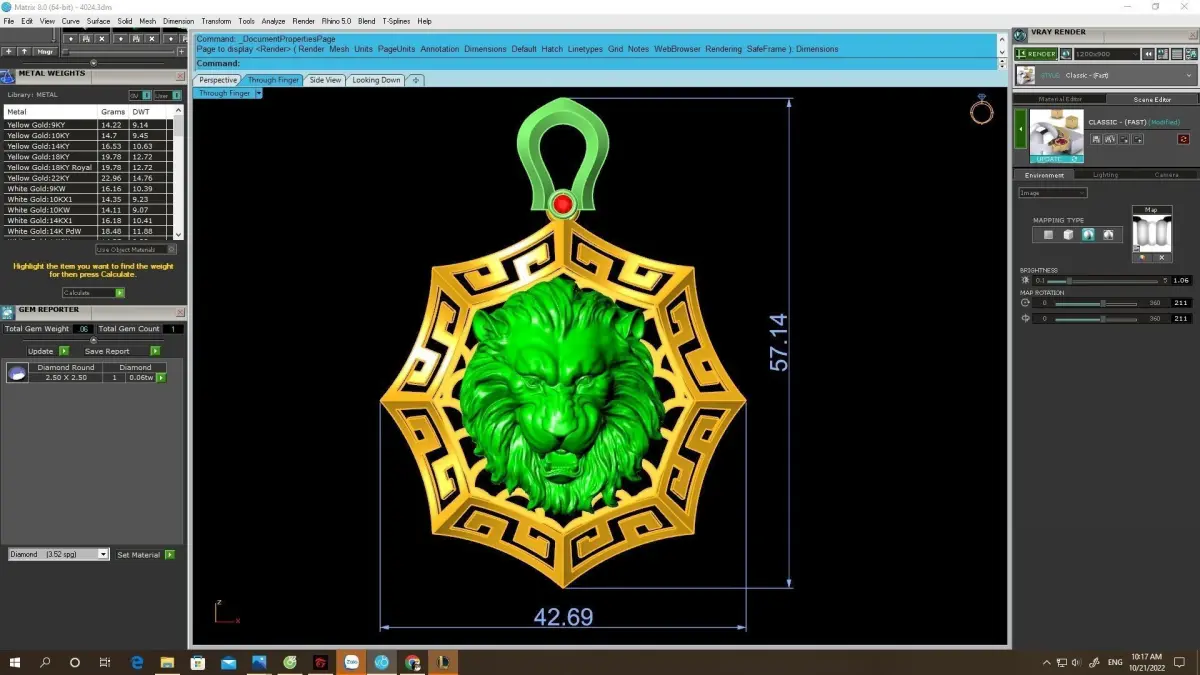Toggle the SV library switch
The image size is (1200, 675).
pos(139,95)
